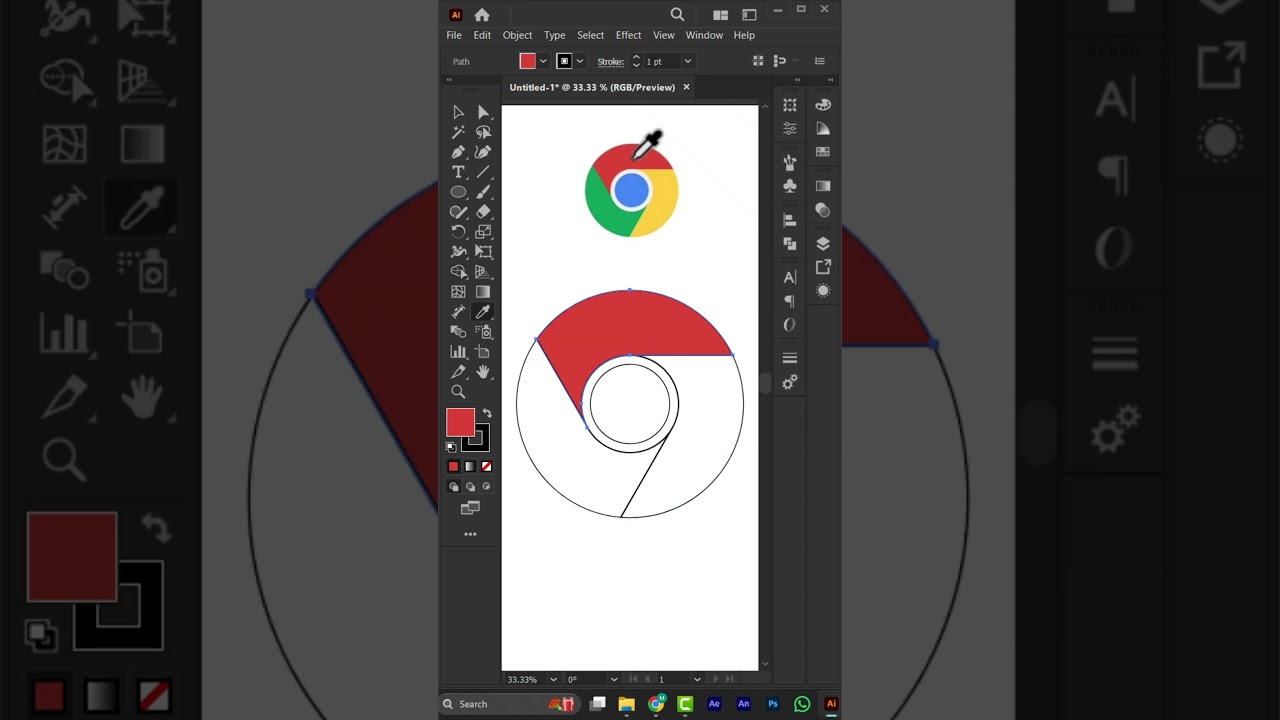Viewport: 1280px width, 720px height.
Task: Swap fill and stroke colors
Action: pos(487,413)
